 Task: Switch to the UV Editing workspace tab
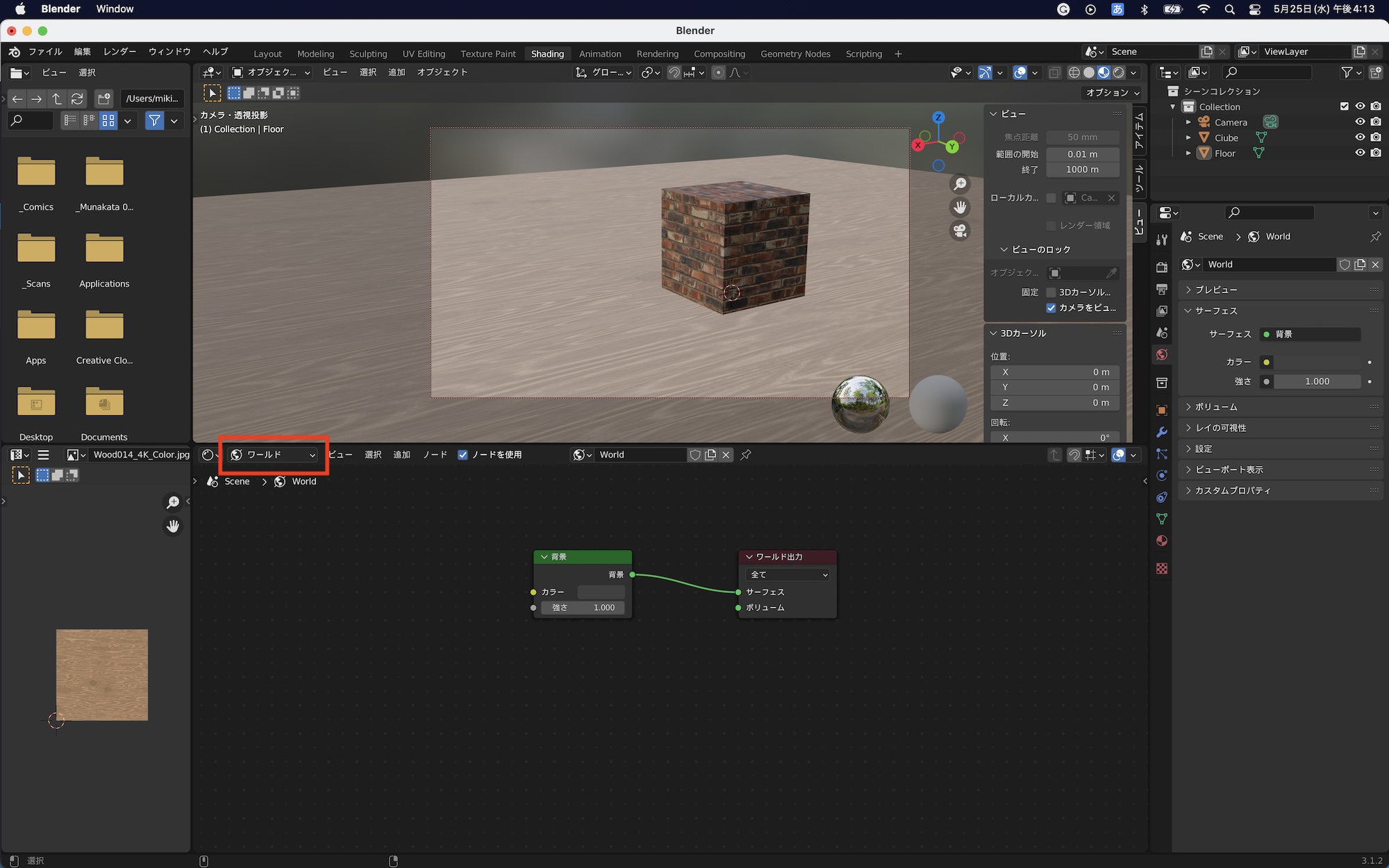(x=424, y=53)
